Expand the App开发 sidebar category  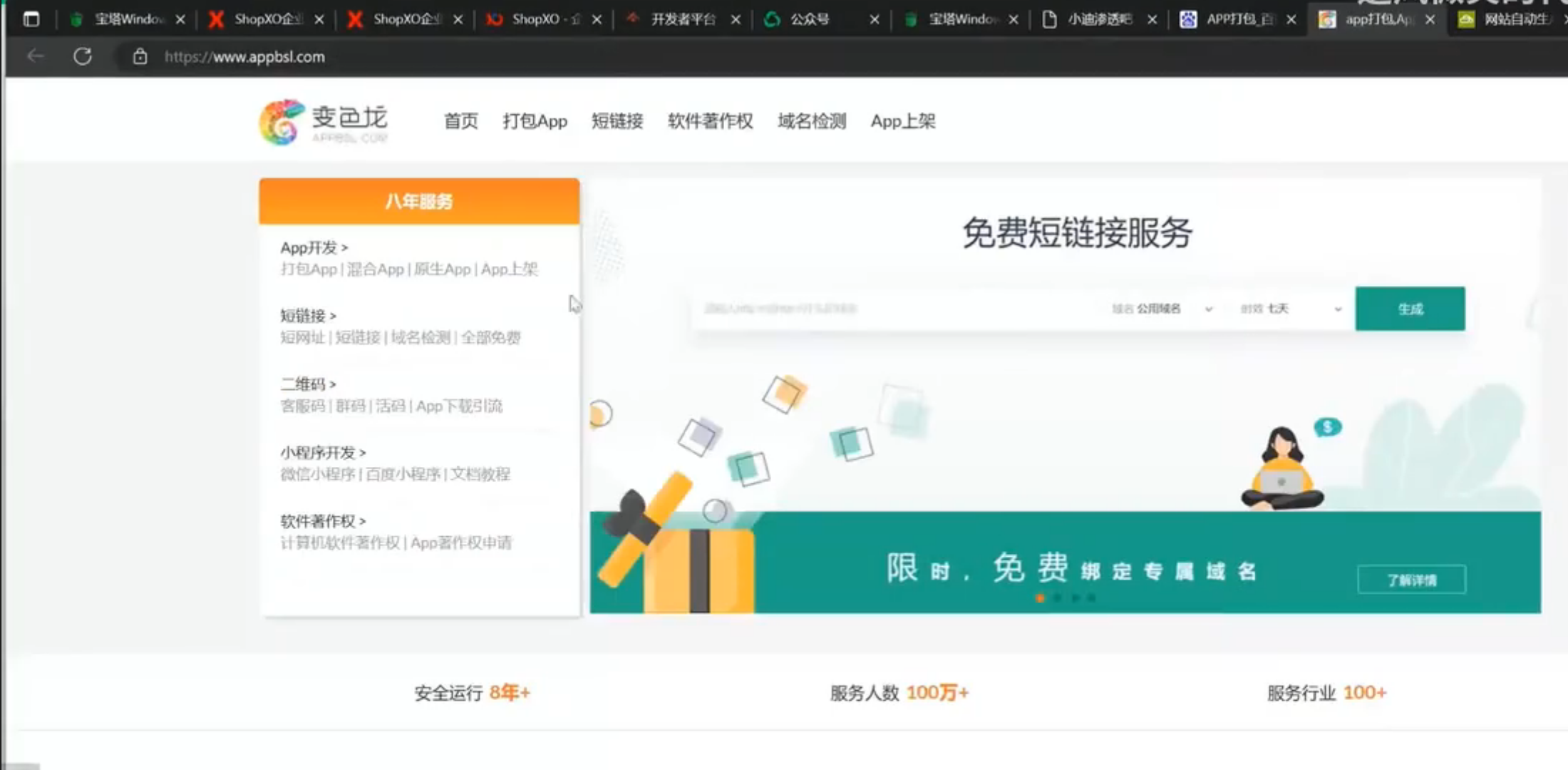point(314,247)
